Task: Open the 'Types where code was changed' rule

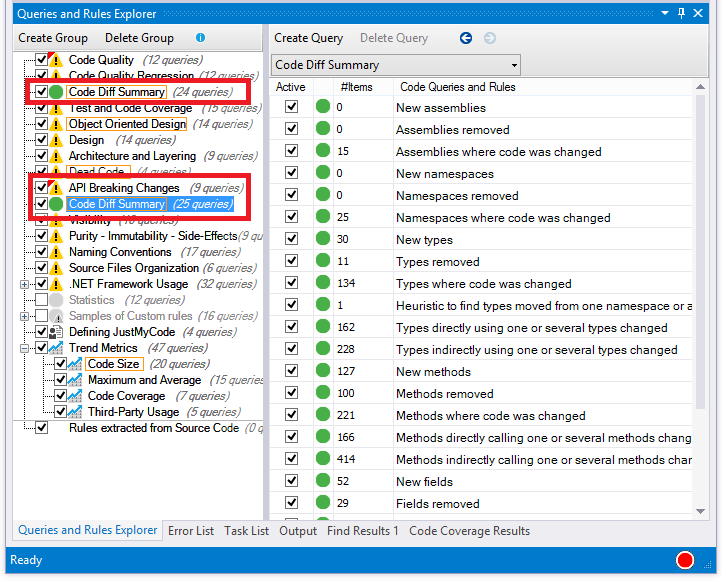Action: click(x=483, y=284)
